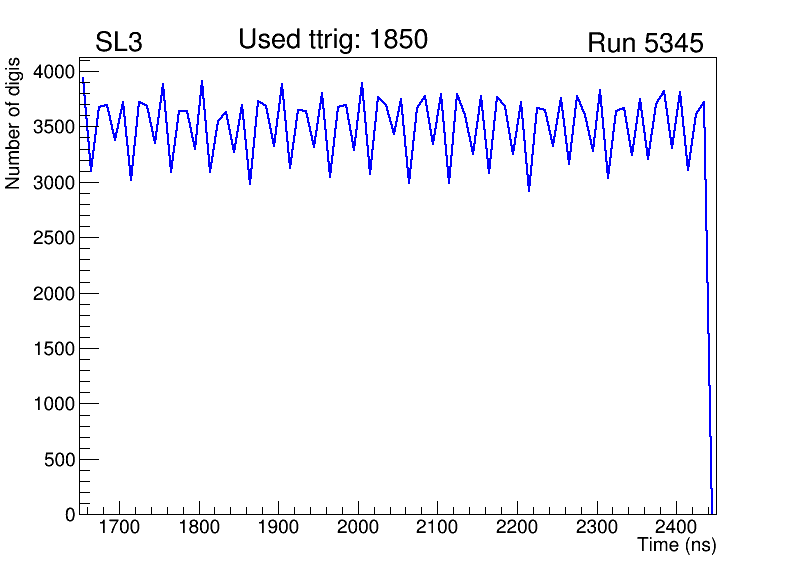Click the 1700 x-axis tick label
The image size is (796, 572).
tap(120, 527)
